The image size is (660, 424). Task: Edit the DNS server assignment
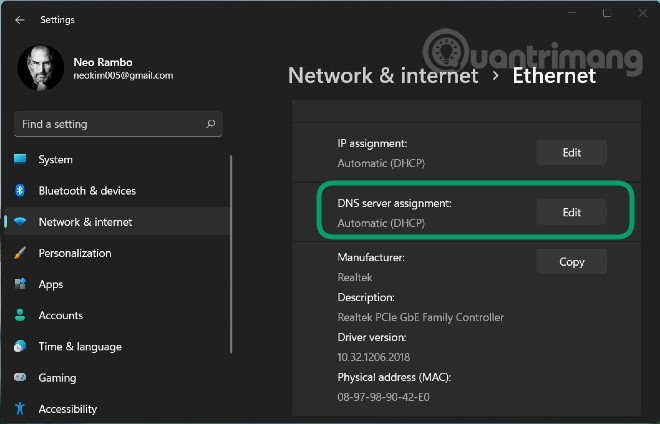571,212
